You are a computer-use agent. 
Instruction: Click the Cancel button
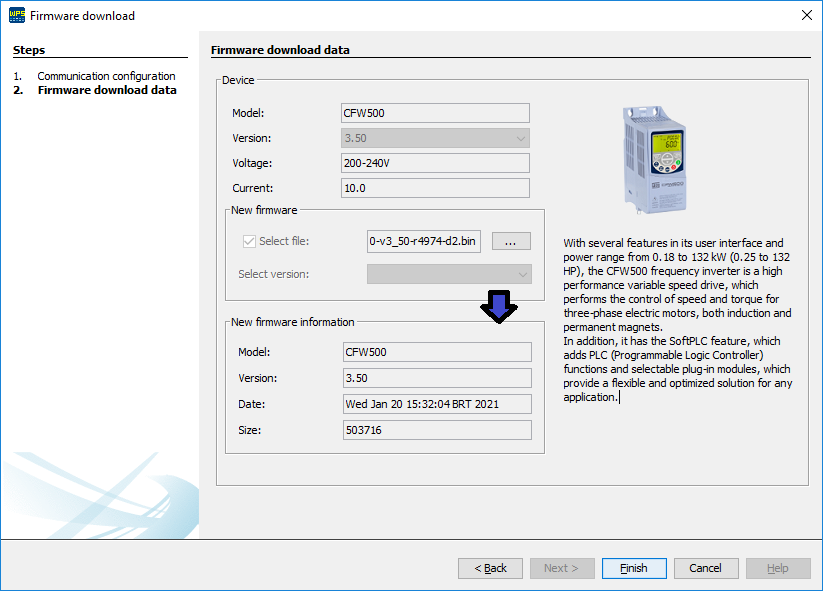705,567
